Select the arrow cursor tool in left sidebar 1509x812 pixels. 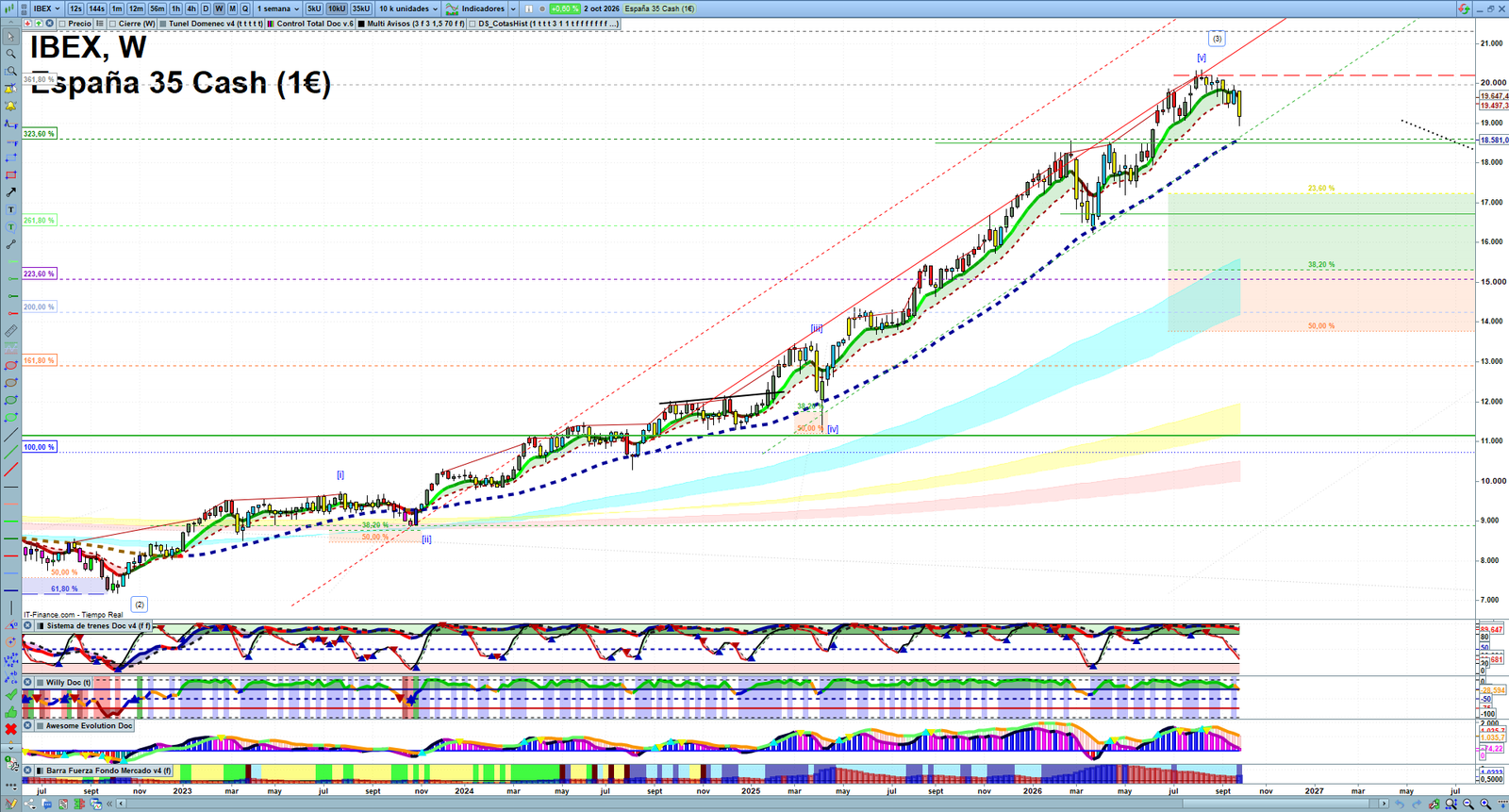click(11, 37)
